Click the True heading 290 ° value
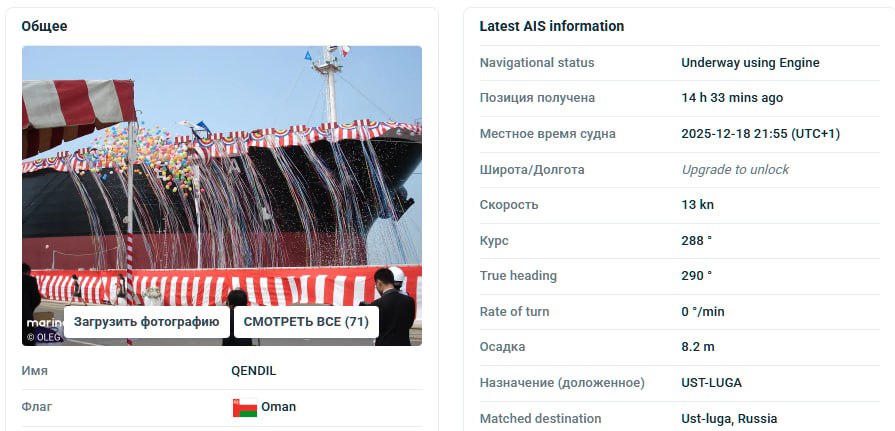Screen dimensions: 895x431 696,276
